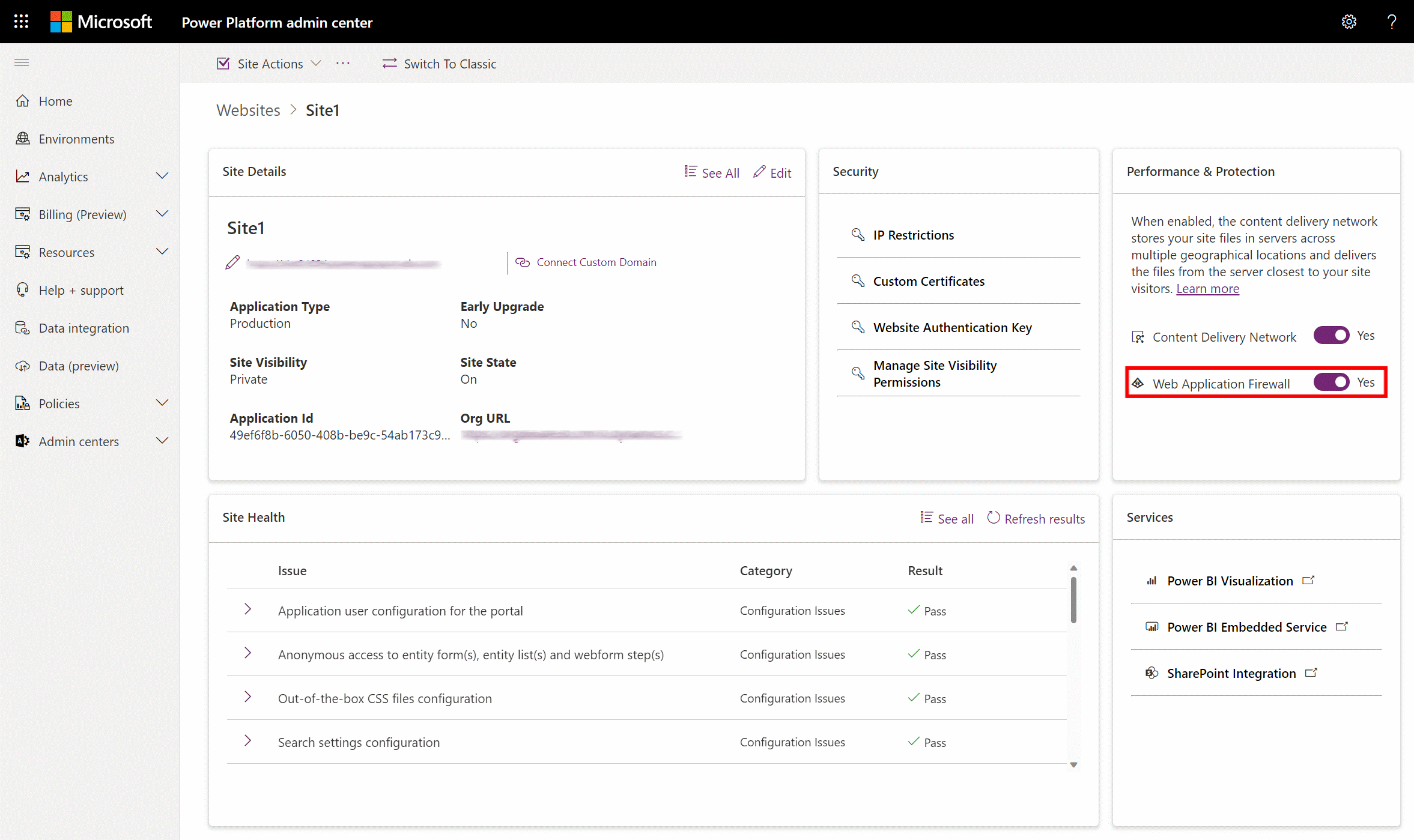Click the Refresh results button in Site Health
Viewport: 1414px width, 840px height.
[x=1035, y=518]
